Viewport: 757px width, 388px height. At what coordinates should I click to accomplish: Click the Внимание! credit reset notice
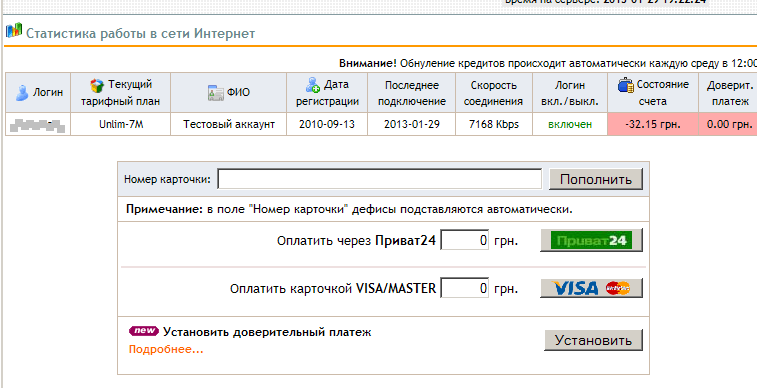click(x=548, y=63)
